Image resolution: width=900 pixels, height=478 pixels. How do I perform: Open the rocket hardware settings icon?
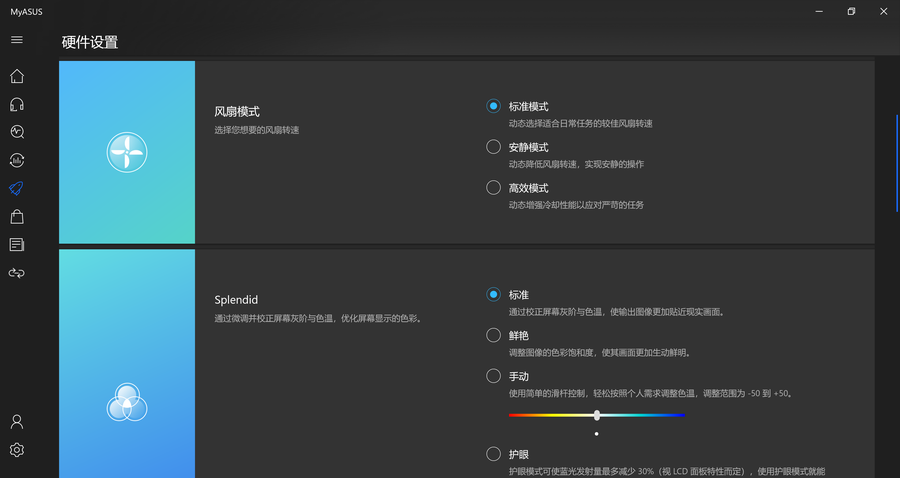(16, 188)
